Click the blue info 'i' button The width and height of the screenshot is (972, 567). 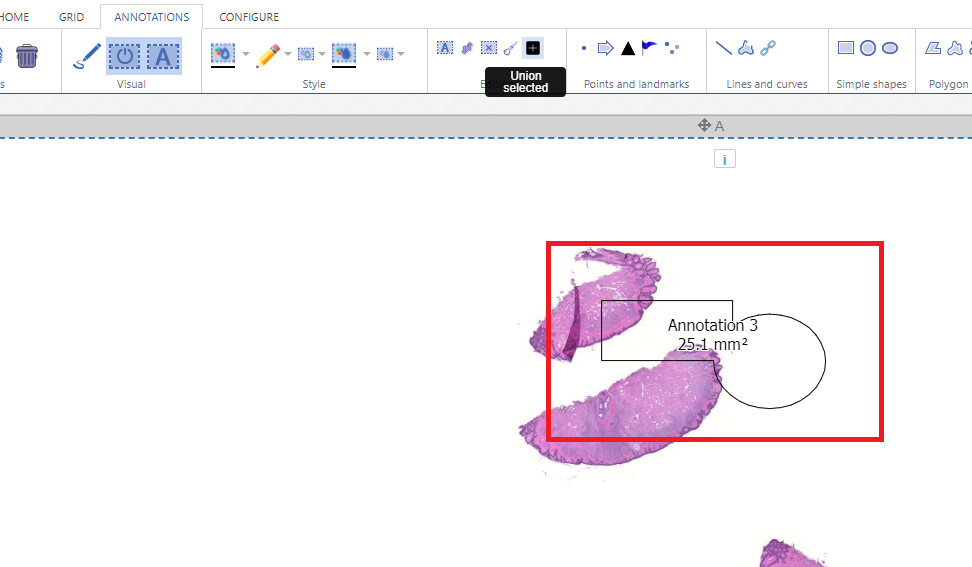coord(725,159)
